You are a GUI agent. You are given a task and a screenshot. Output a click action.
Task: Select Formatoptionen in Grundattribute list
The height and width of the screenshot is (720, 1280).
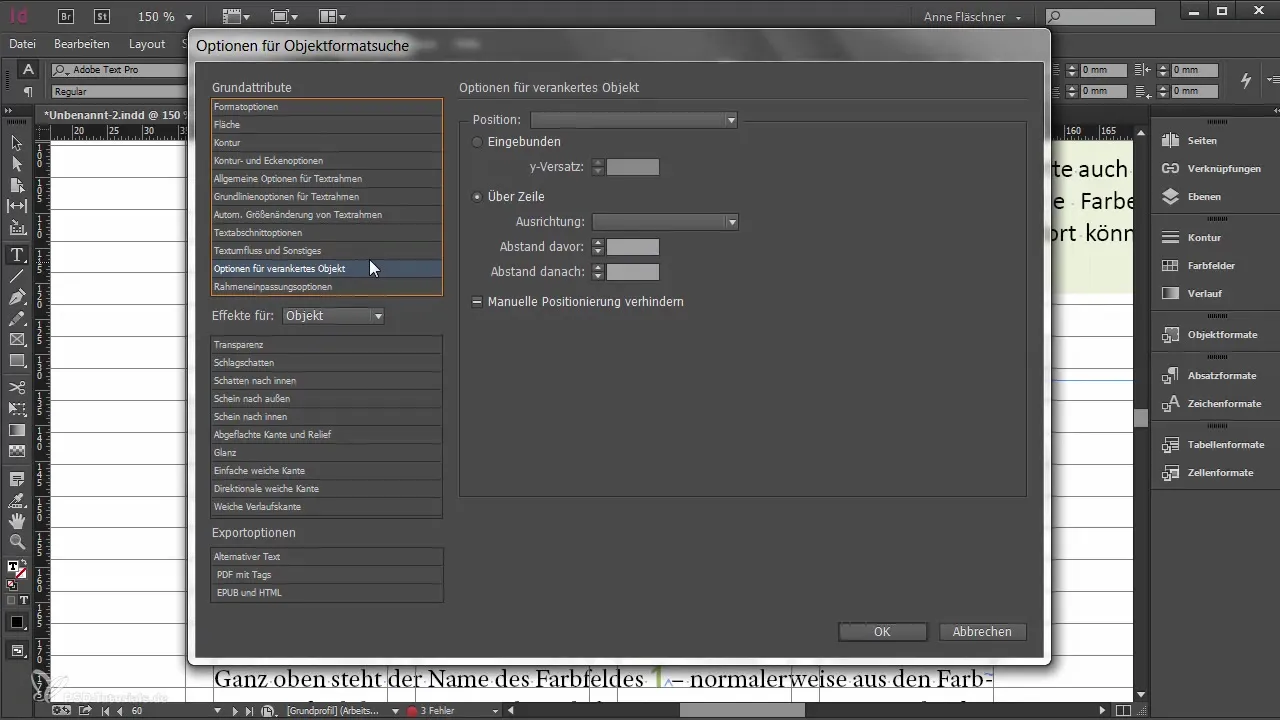point(327,107)
